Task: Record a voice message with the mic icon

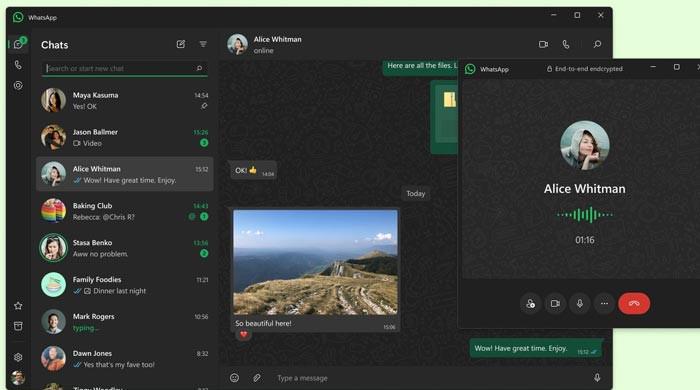Action: (597, 378)
